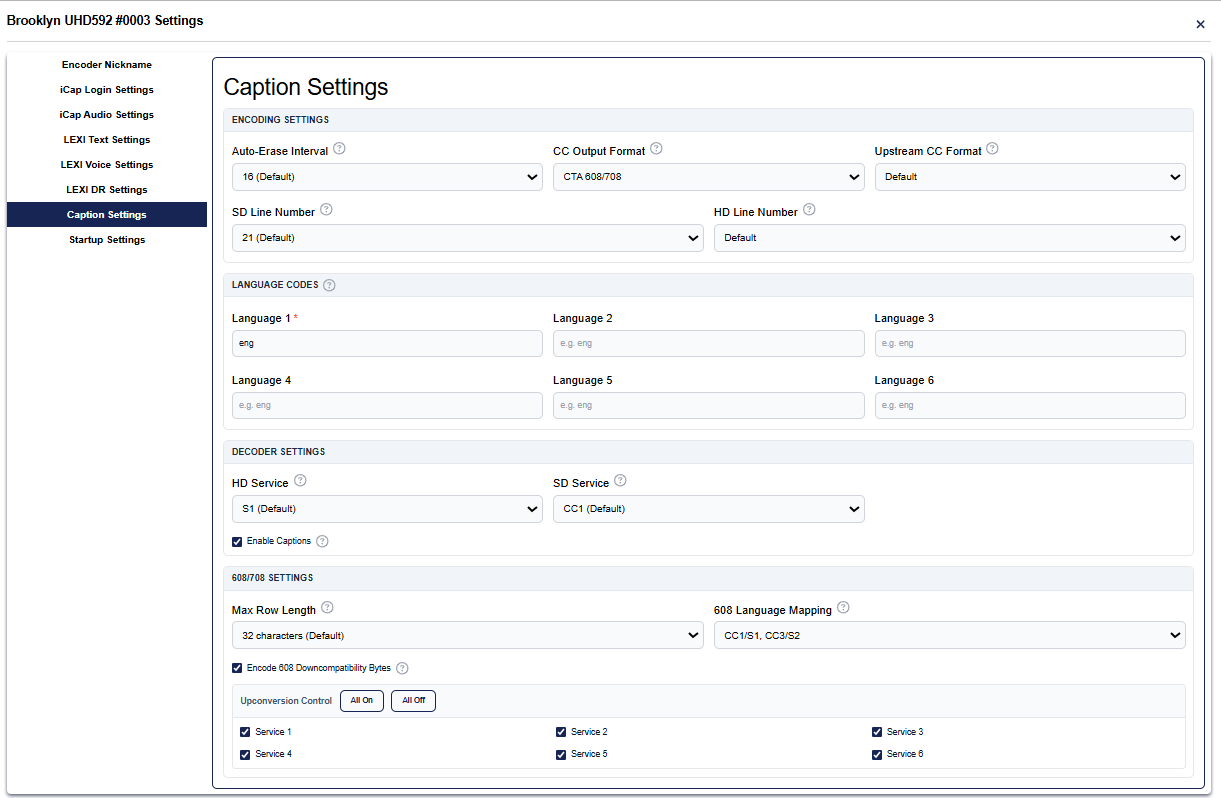Click the Language 1 input field

tap(387, 344)
